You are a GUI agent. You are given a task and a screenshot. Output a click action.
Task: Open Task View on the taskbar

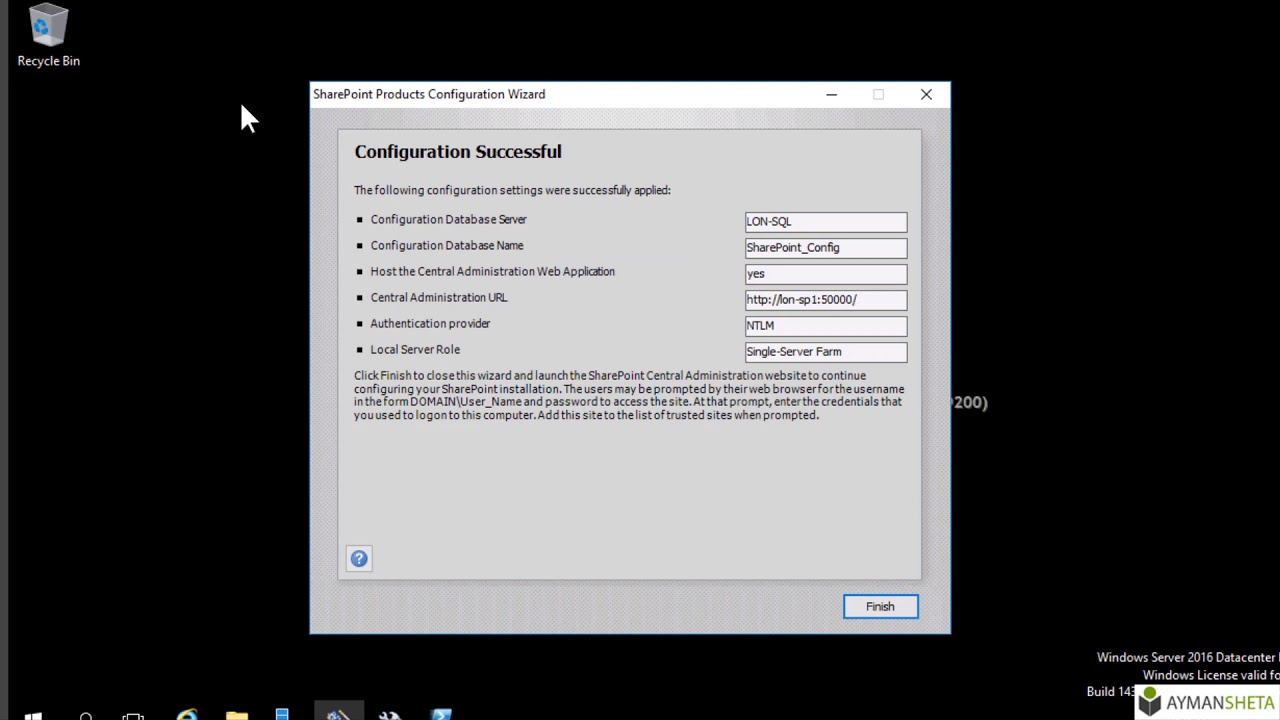click(134, 714)
